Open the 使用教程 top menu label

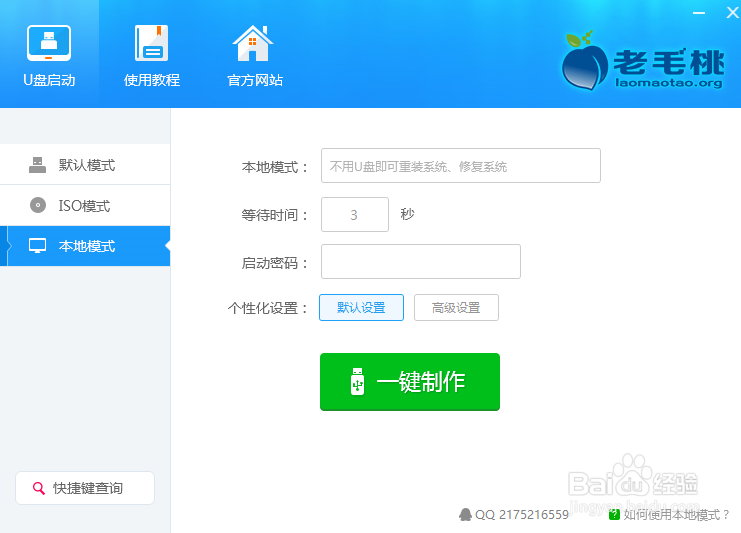tap(152, 80)
